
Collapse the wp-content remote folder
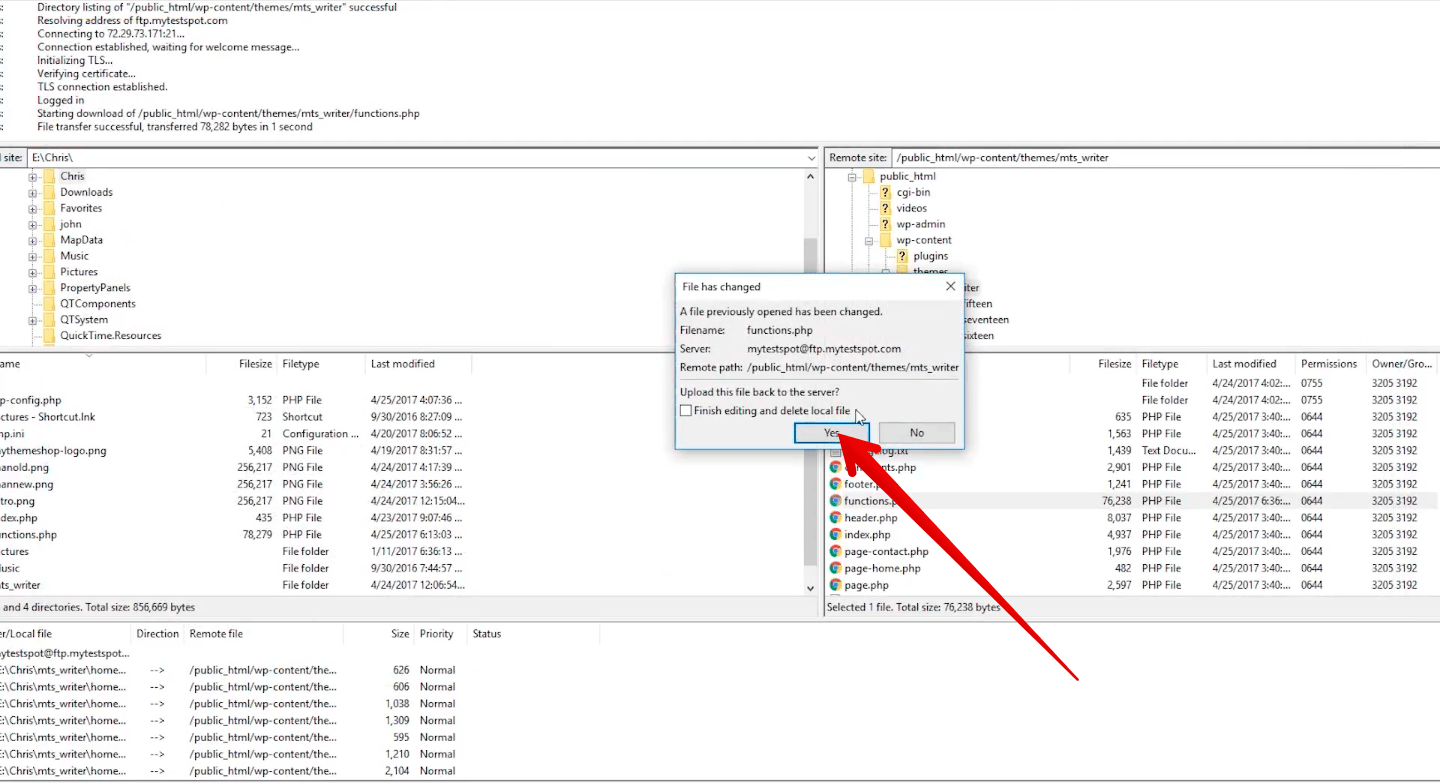click(870, 240)
